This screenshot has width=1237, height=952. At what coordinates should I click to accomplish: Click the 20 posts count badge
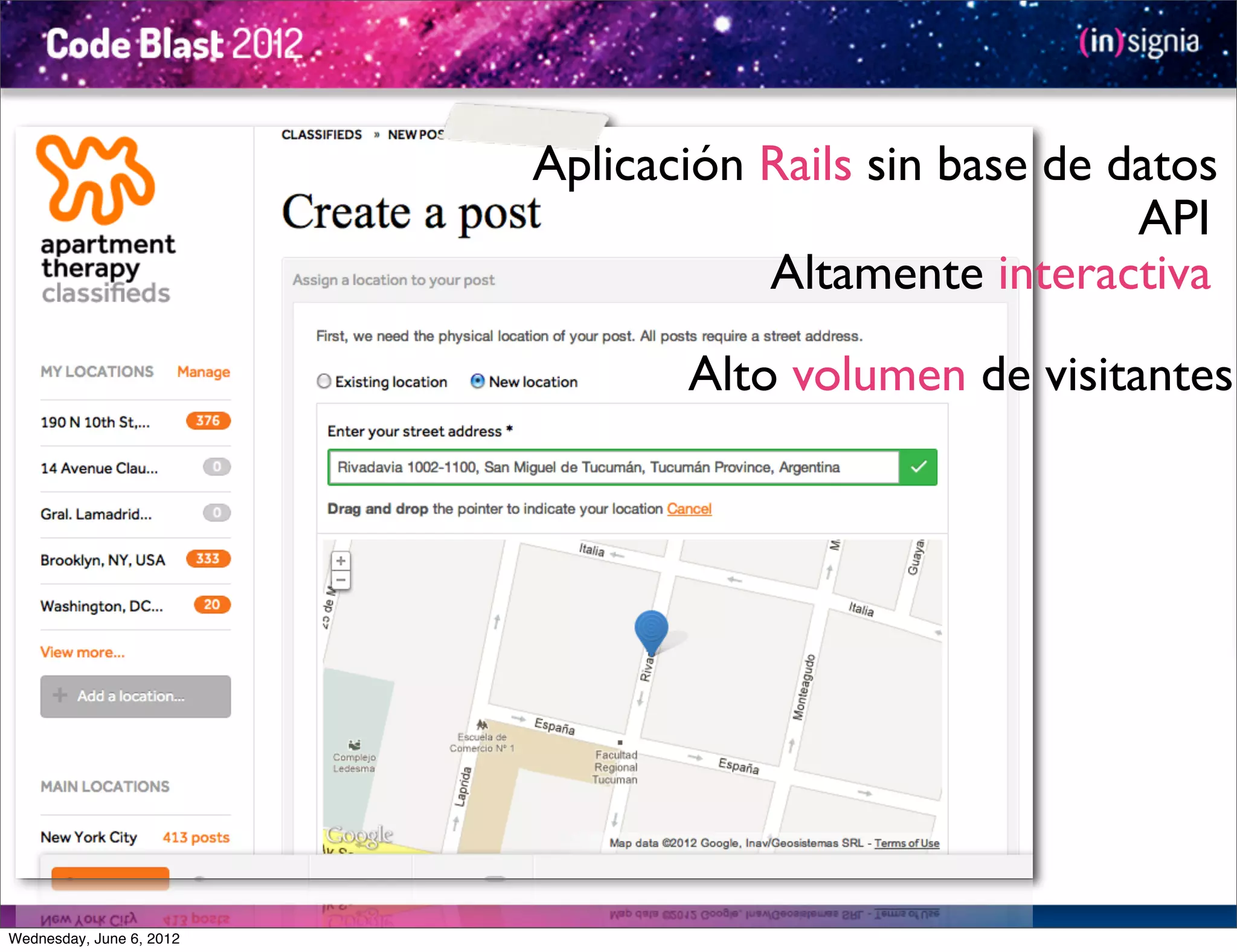[x=212, y=605]
